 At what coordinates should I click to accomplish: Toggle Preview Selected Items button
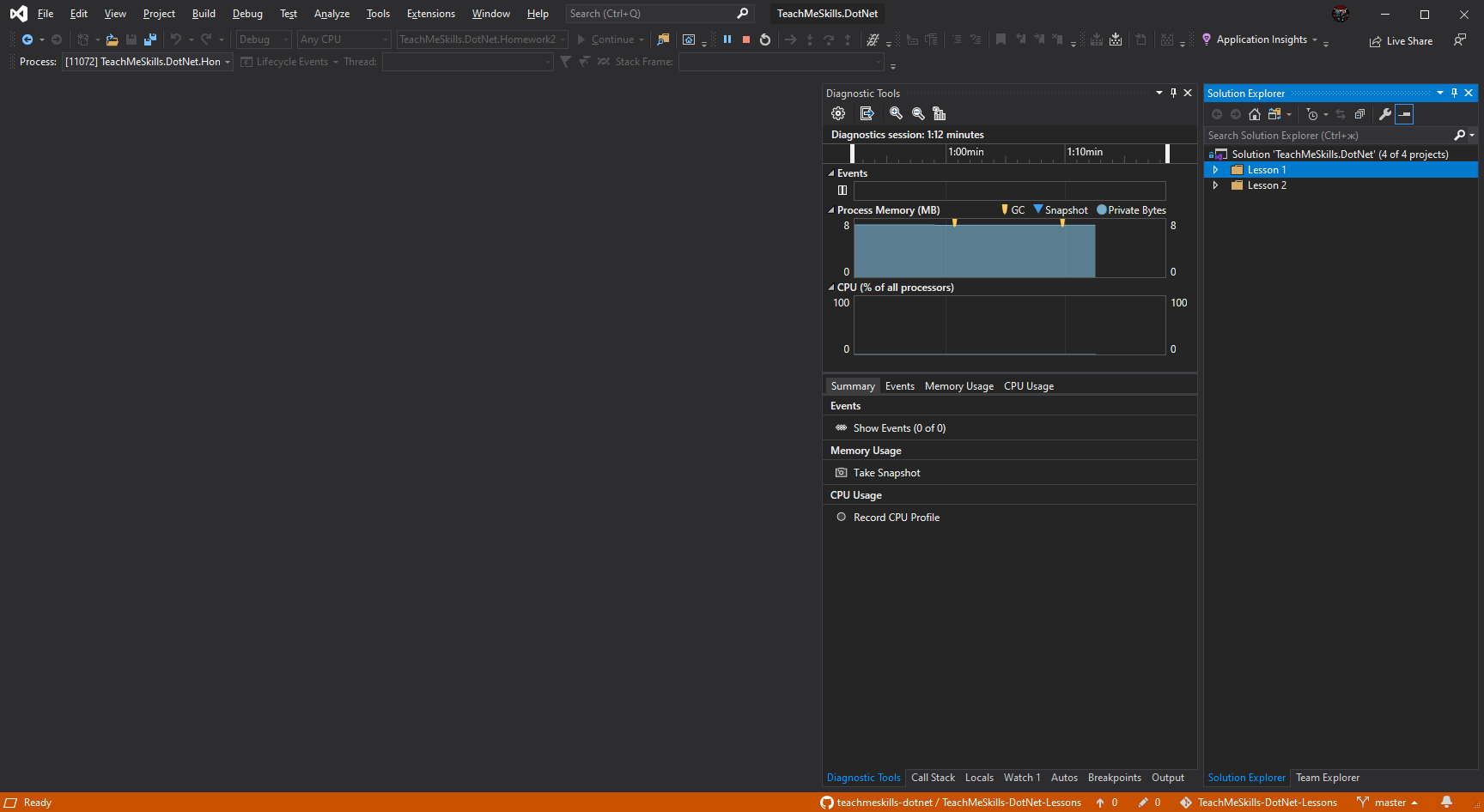pos(1404,114)
